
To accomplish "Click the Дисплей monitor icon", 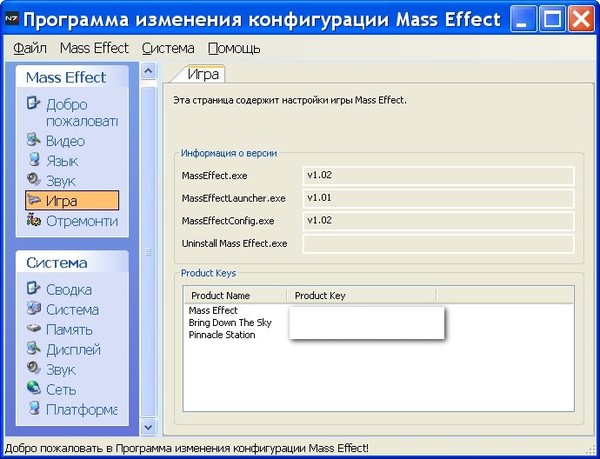I will (x=33, y=348).
